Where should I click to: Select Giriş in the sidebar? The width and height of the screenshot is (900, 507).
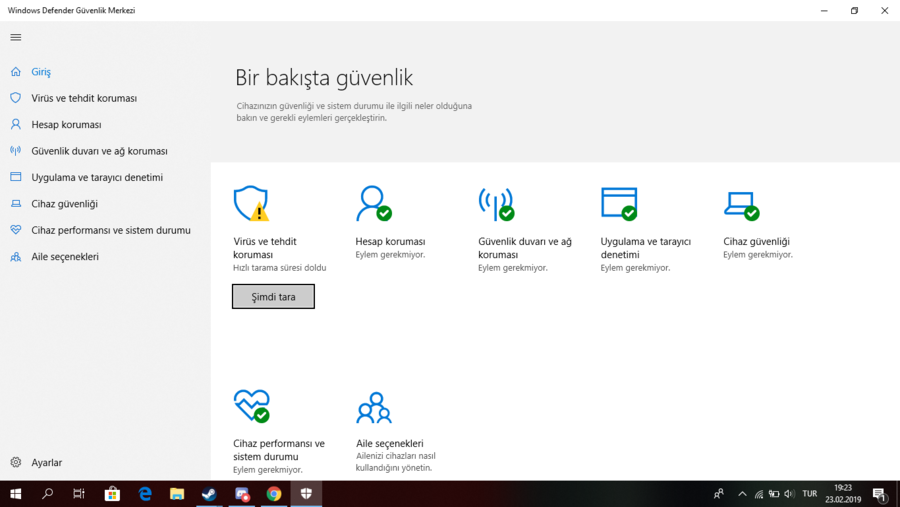(x=41, y=72)
